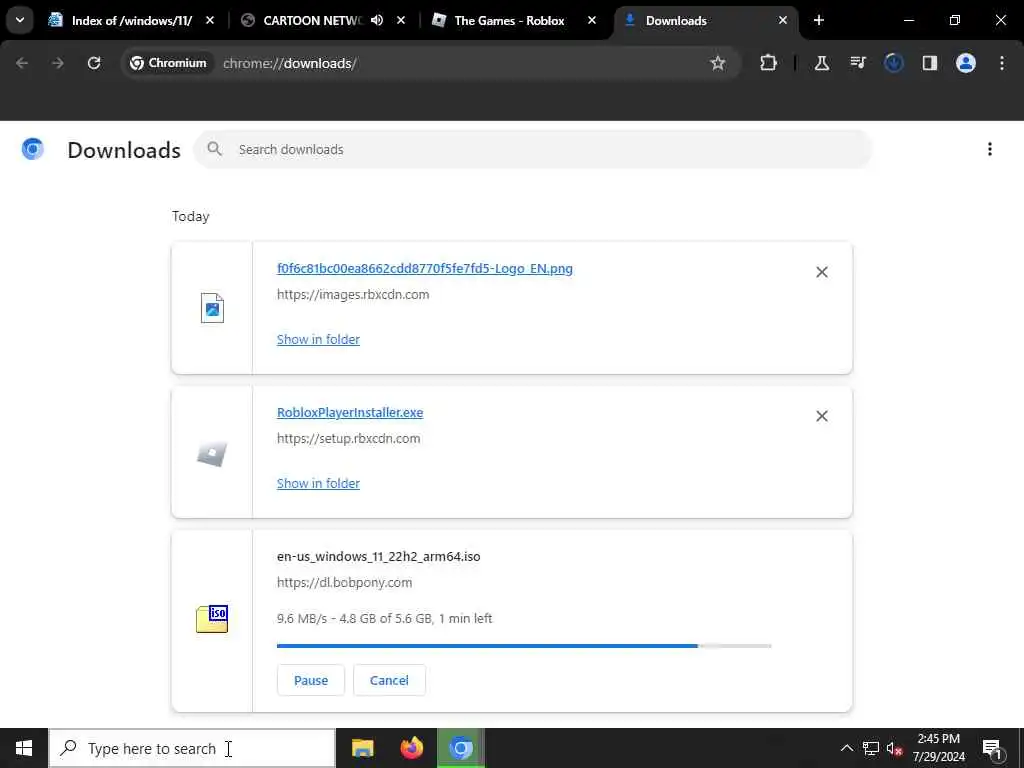This screenshot has width=1024, height=768.
Task: Click the Roblox installer file icon
Action: (212, 453)
